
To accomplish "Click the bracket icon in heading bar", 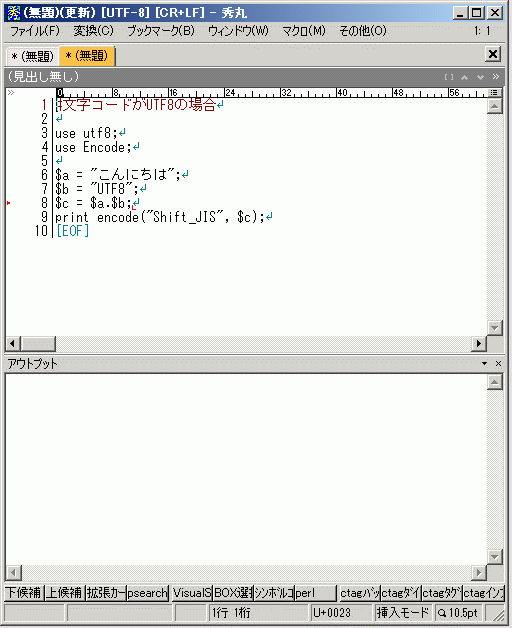I will coord(449,77).
